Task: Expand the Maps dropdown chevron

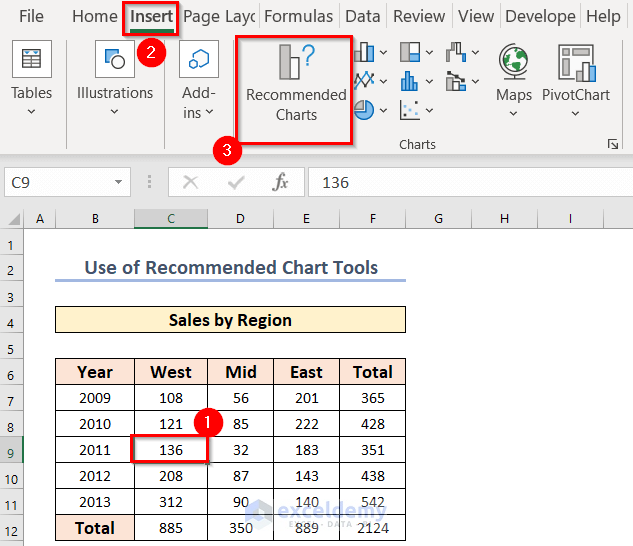Action: tap(513, 114)
